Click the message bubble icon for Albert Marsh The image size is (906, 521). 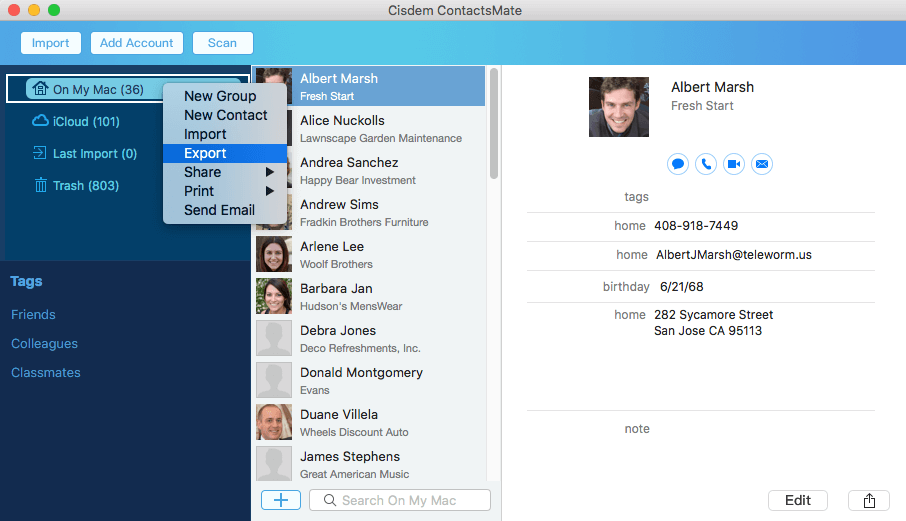(x=678, y=164)
